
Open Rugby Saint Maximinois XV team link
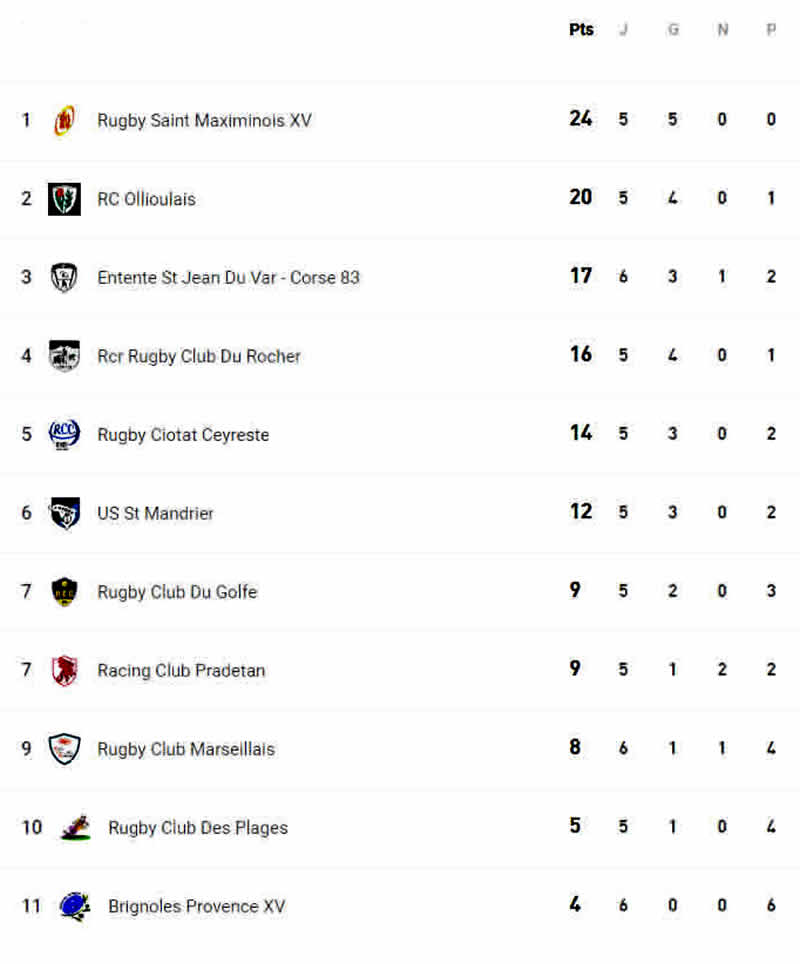tap(205, 120)
